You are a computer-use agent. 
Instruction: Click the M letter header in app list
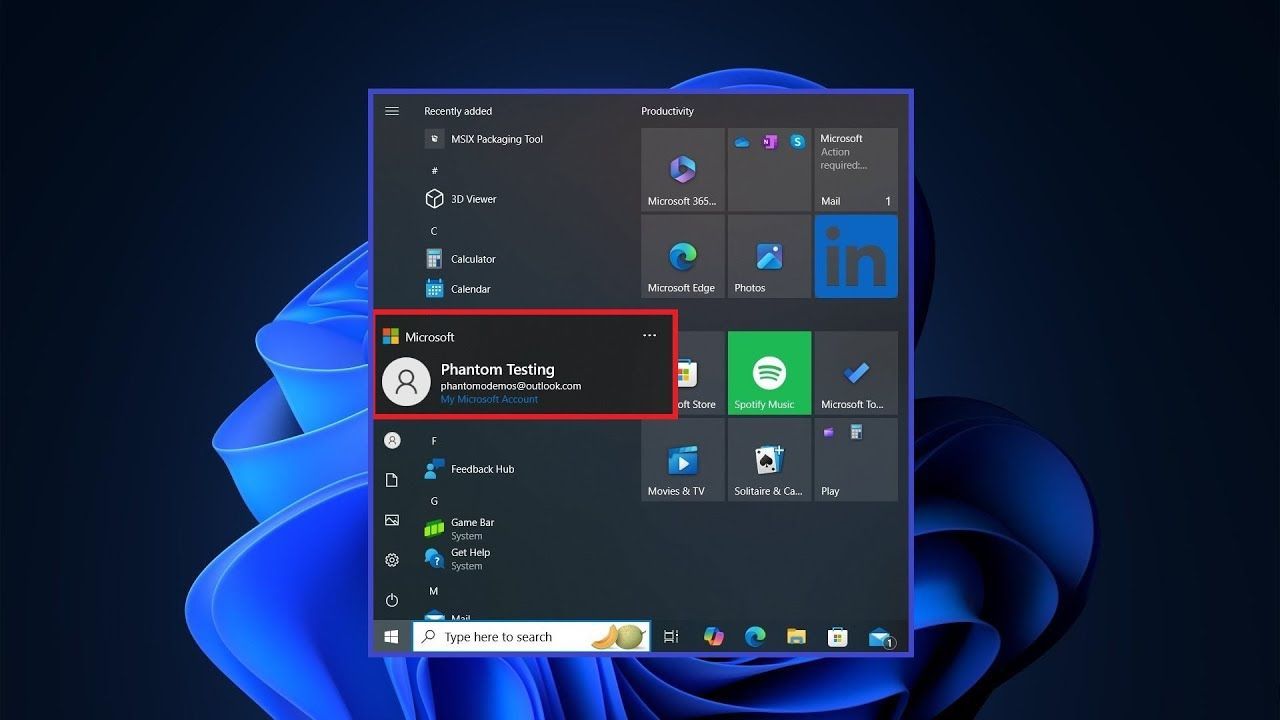coord(434,591)
